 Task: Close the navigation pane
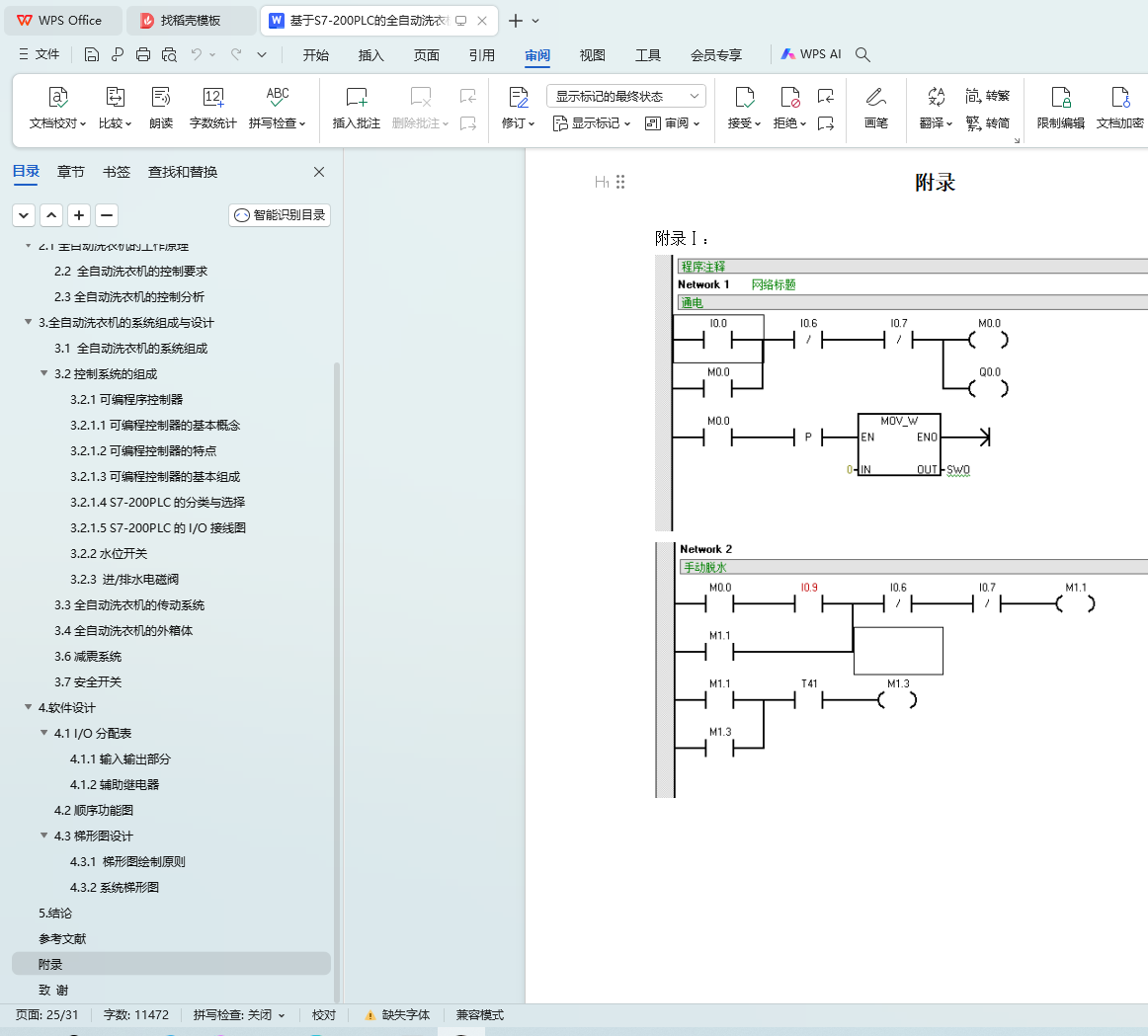(319, 172)
